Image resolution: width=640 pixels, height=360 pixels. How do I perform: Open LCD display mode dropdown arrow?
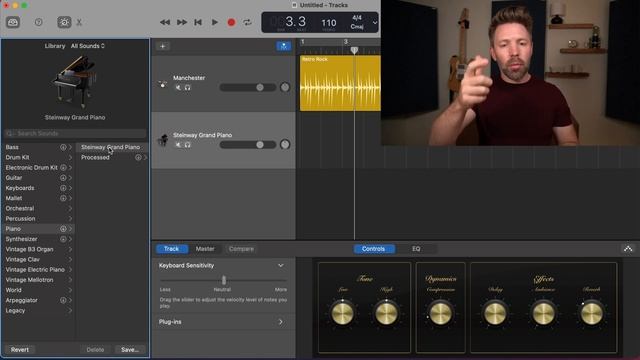tap(375, 23)
